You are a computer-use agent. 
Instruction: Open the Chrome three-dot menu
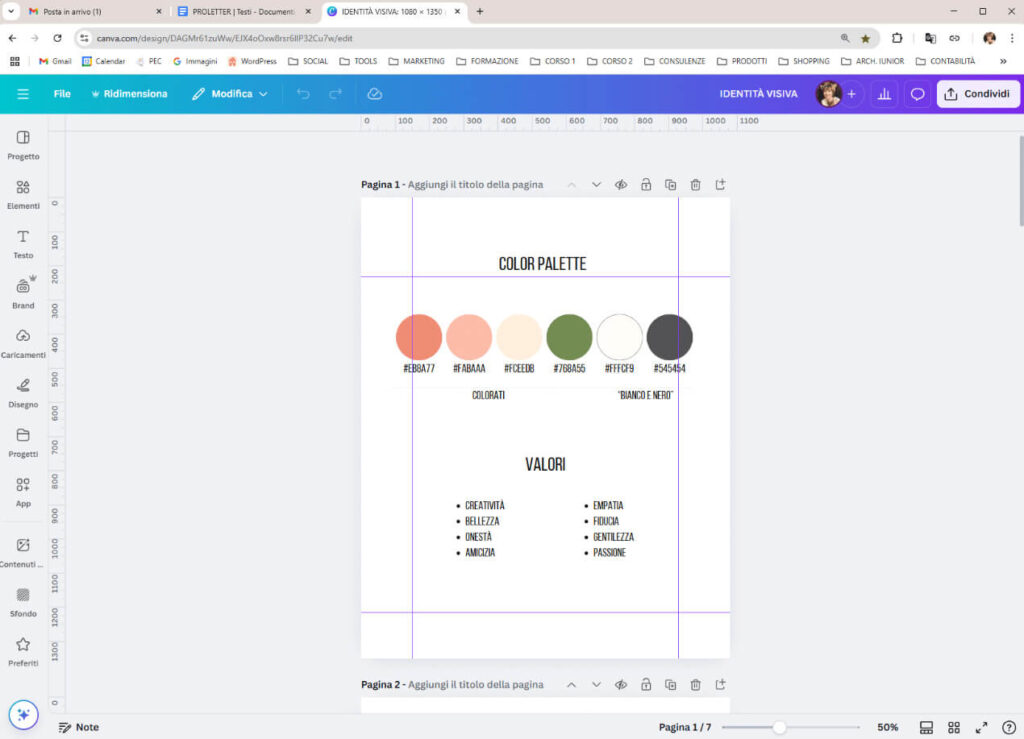pyautogui.click(x=1012, y=39)
